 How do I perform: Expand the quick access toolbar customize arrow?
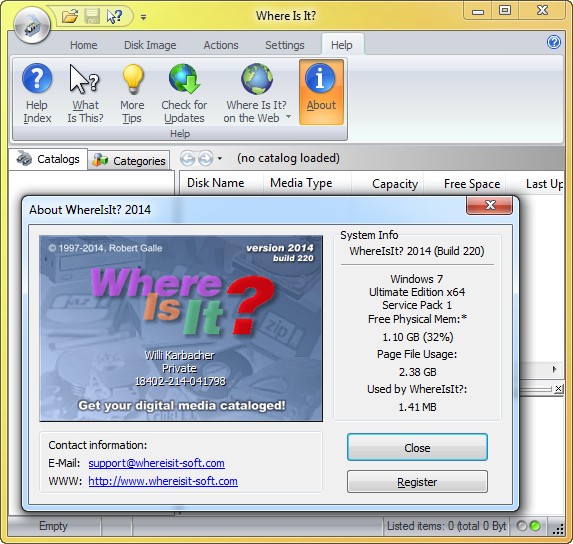click(143, 17)
